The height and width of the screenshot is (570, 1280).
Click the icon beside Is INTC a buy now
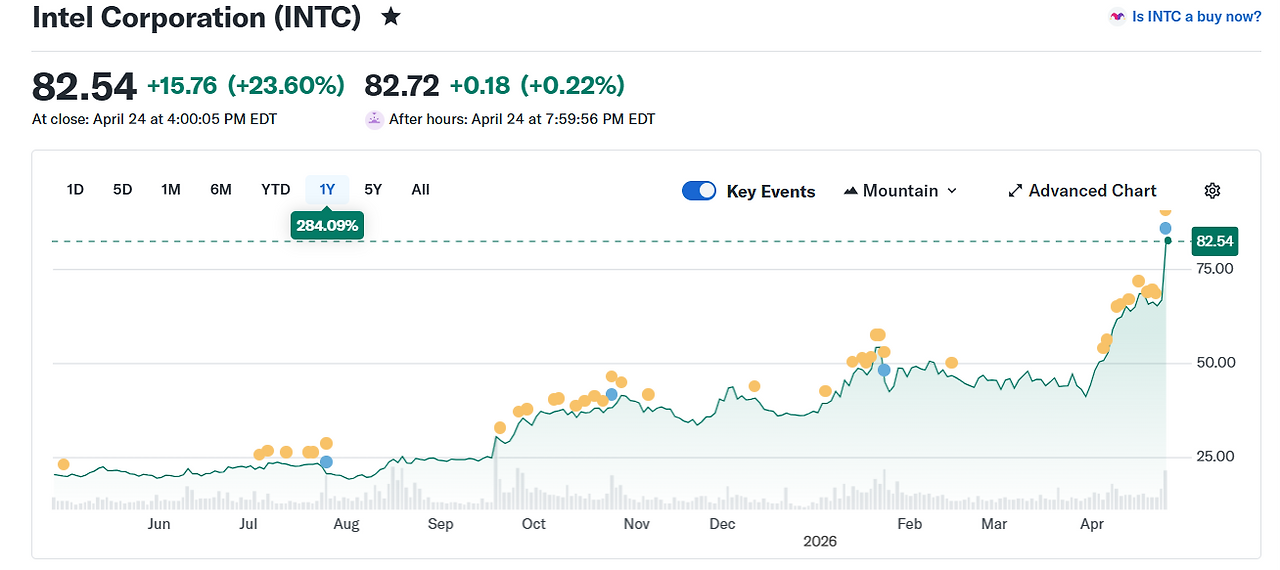[1117, 17]
